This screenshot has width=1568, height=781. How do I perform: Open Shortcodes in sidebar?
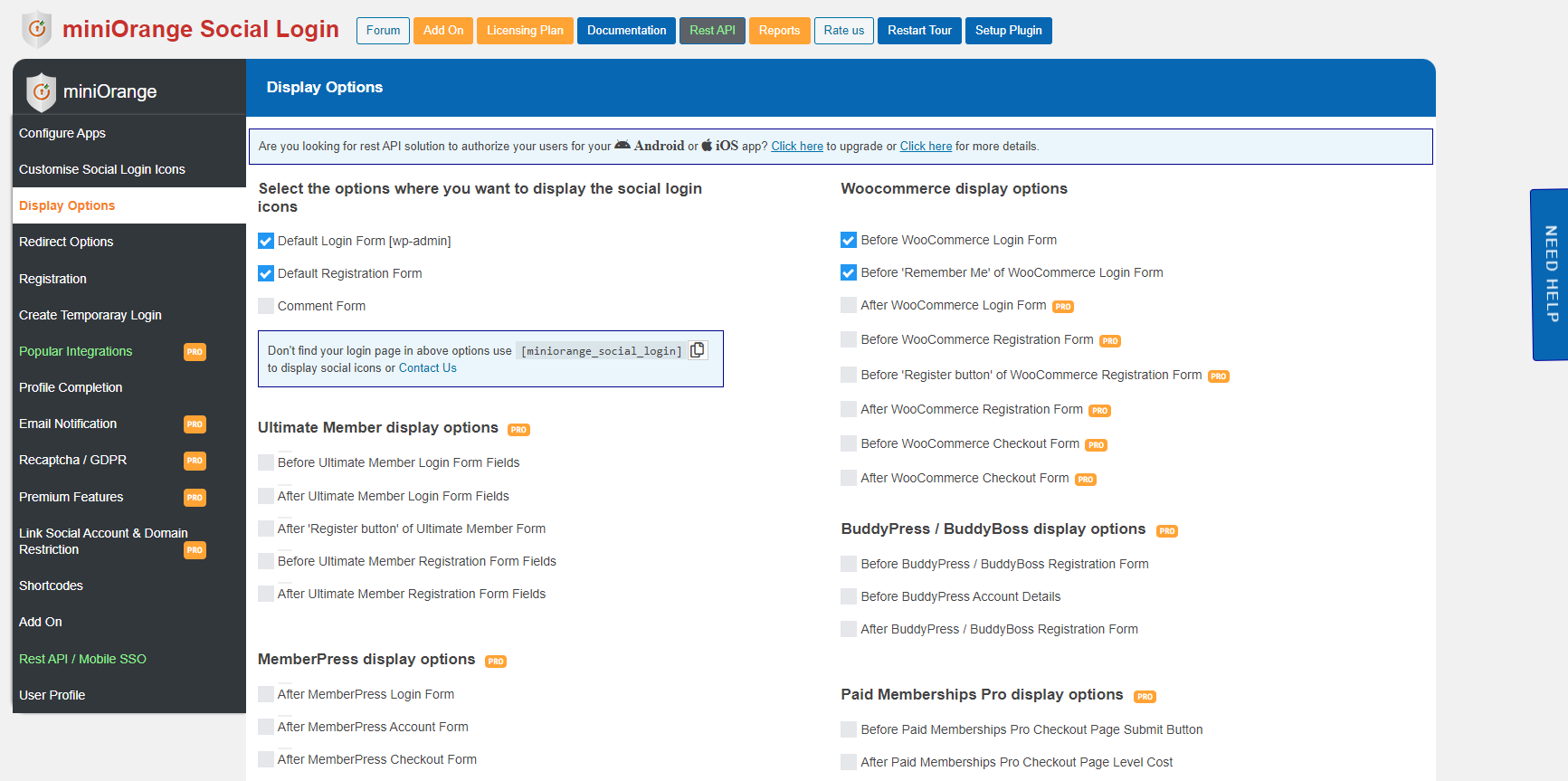[129, 586]
